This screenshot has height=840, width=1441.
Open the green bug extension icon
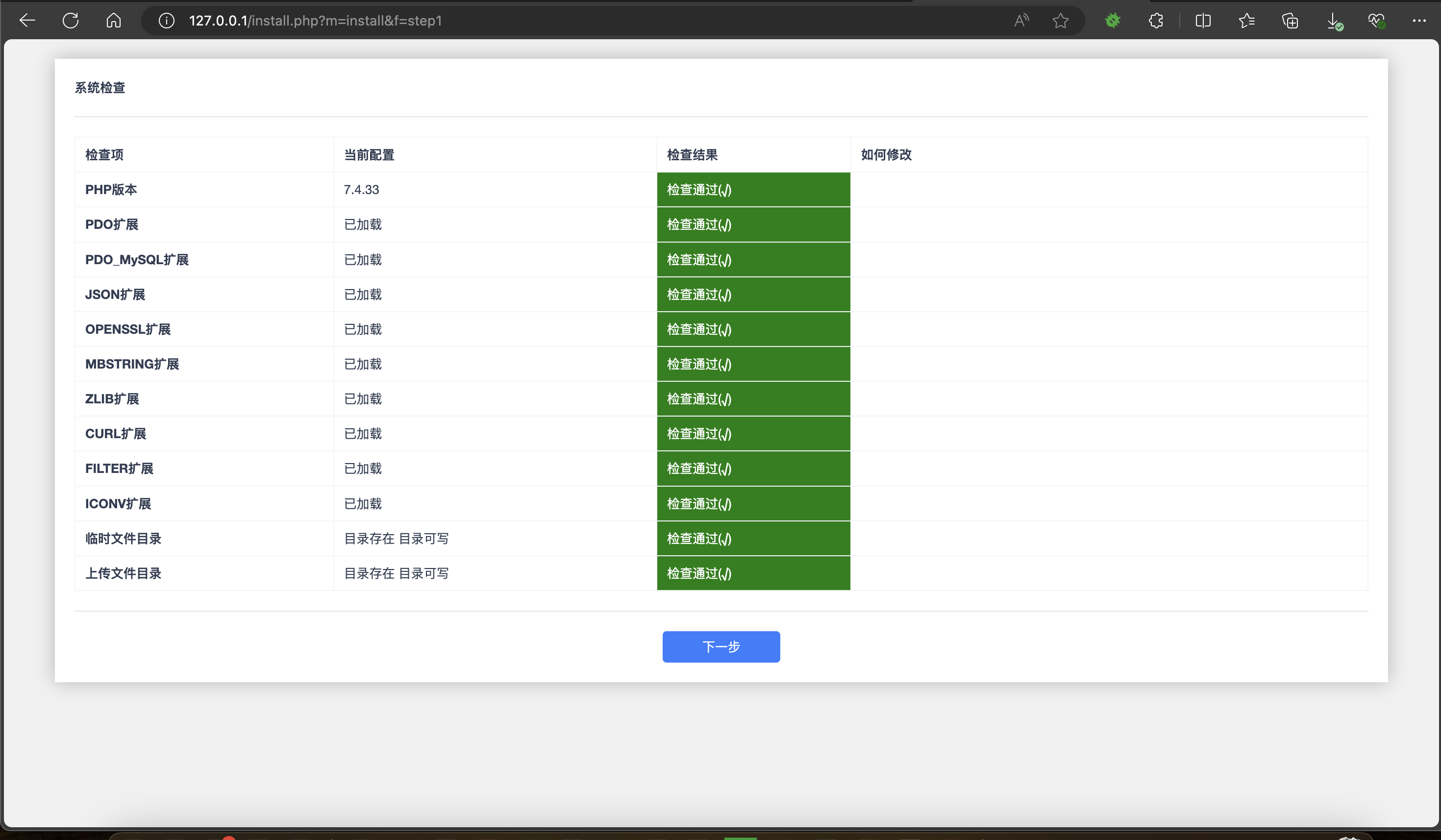click(x=1112, y=21)
